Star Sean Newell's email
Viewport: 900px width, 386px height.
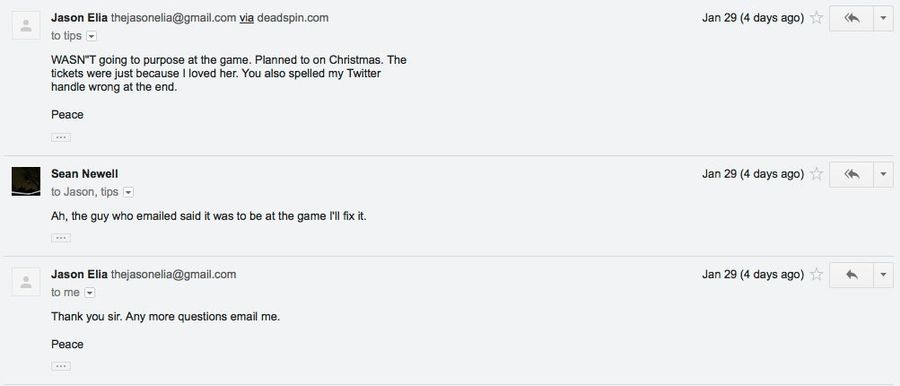pos(816,174)
